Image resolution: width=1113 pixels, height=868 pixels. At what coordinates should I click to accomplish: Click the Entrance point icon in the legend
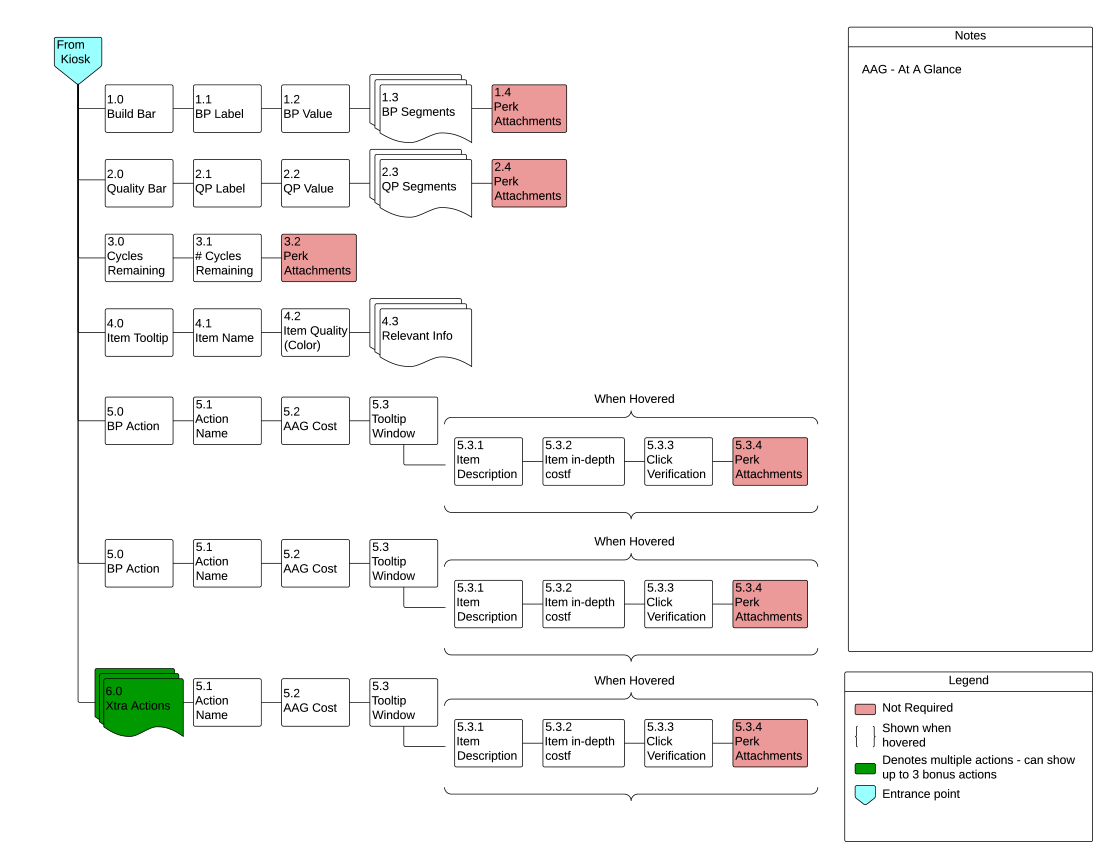pyautogui.click(x=865, y=795)
